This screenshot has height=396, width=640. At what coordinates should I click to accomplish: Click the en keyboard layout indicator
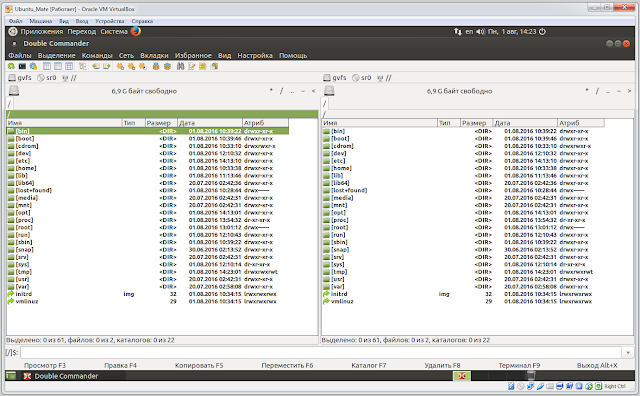coord(469,31)
